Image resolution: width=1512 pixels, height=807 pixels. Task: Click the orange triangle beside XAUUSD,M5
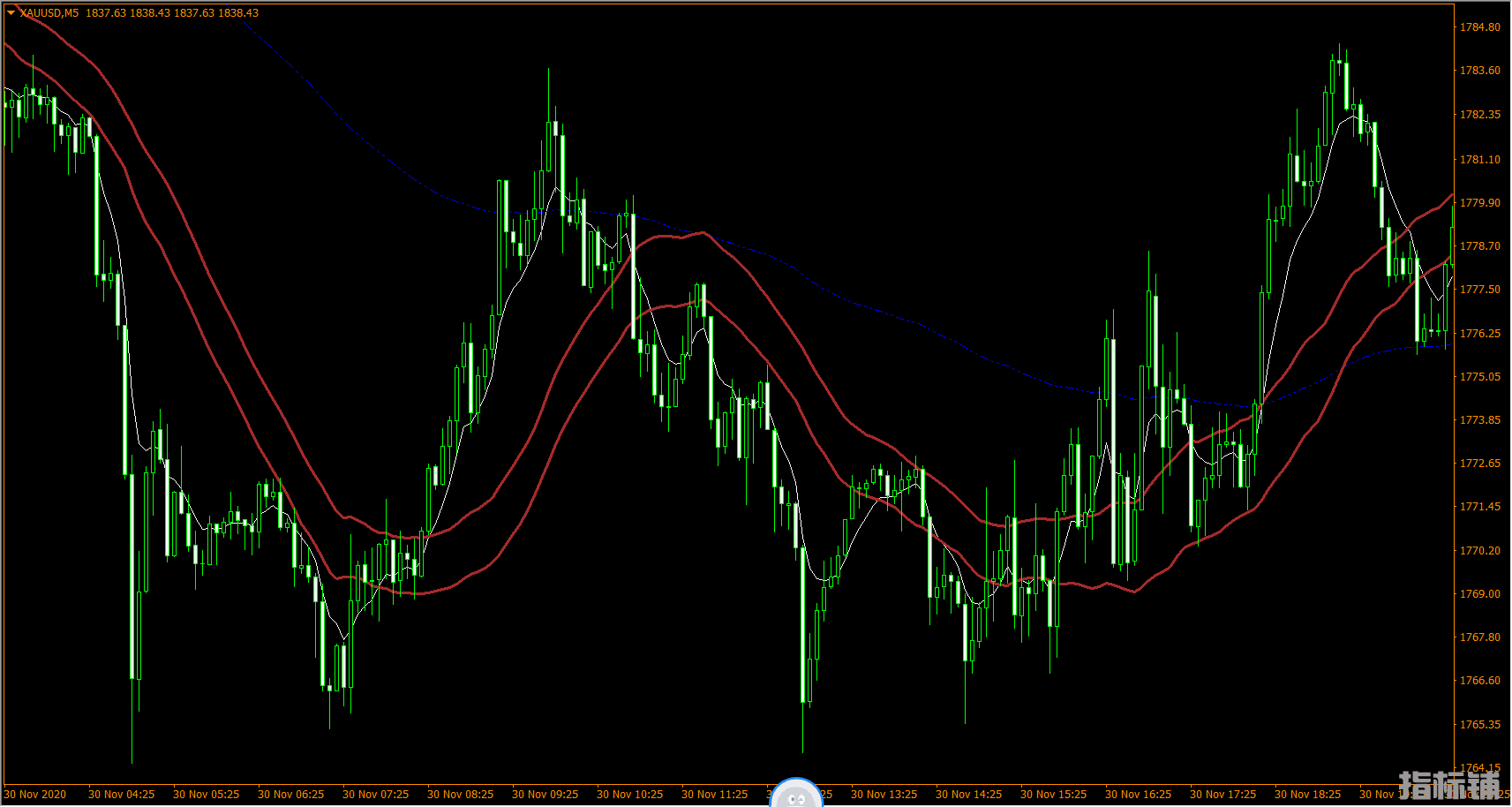click(11, 13)
